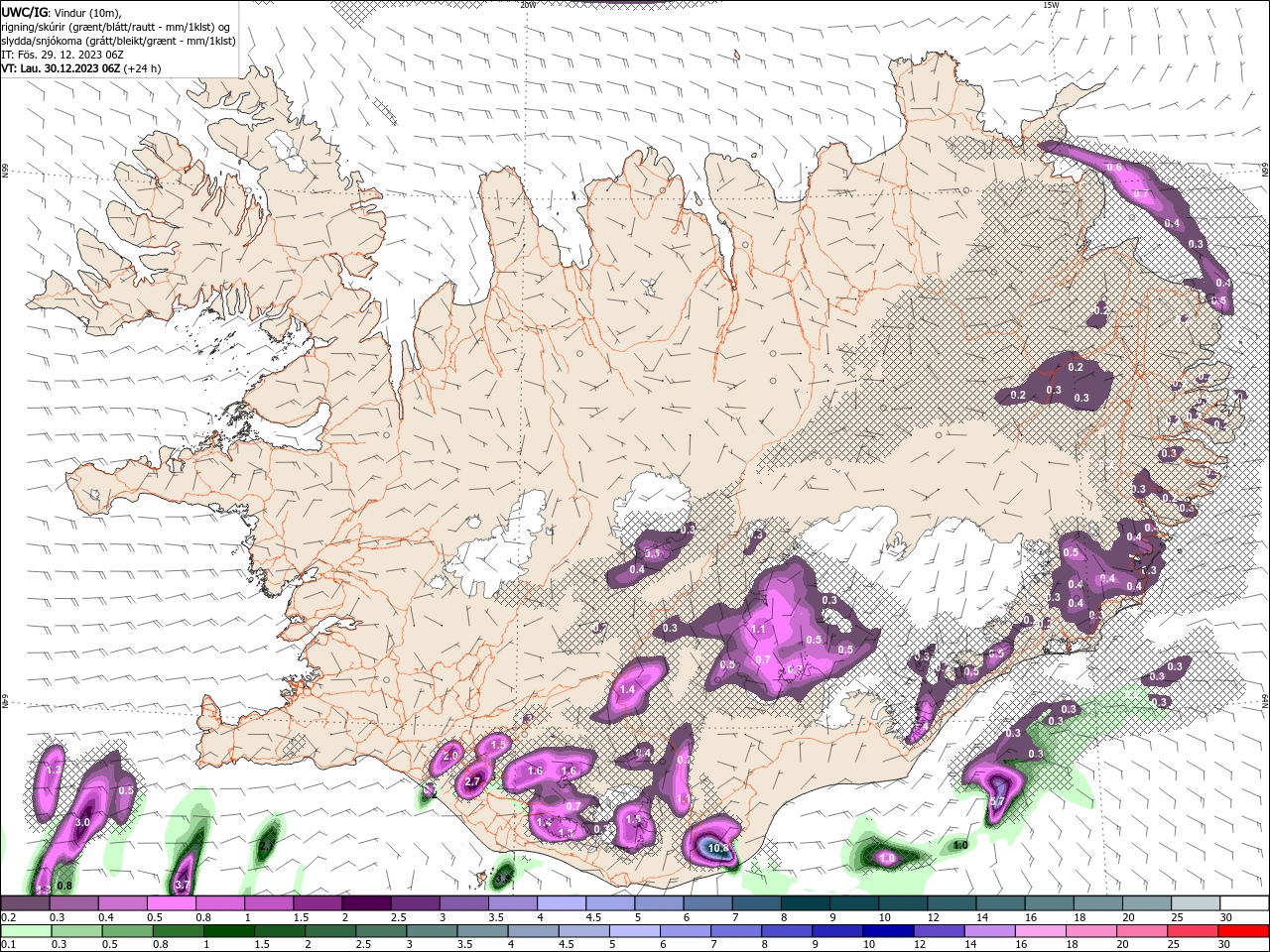Click the '0.2' label in the upper legend row
Viewport: 1270px width, 952px height.
[x=9, y=918]
